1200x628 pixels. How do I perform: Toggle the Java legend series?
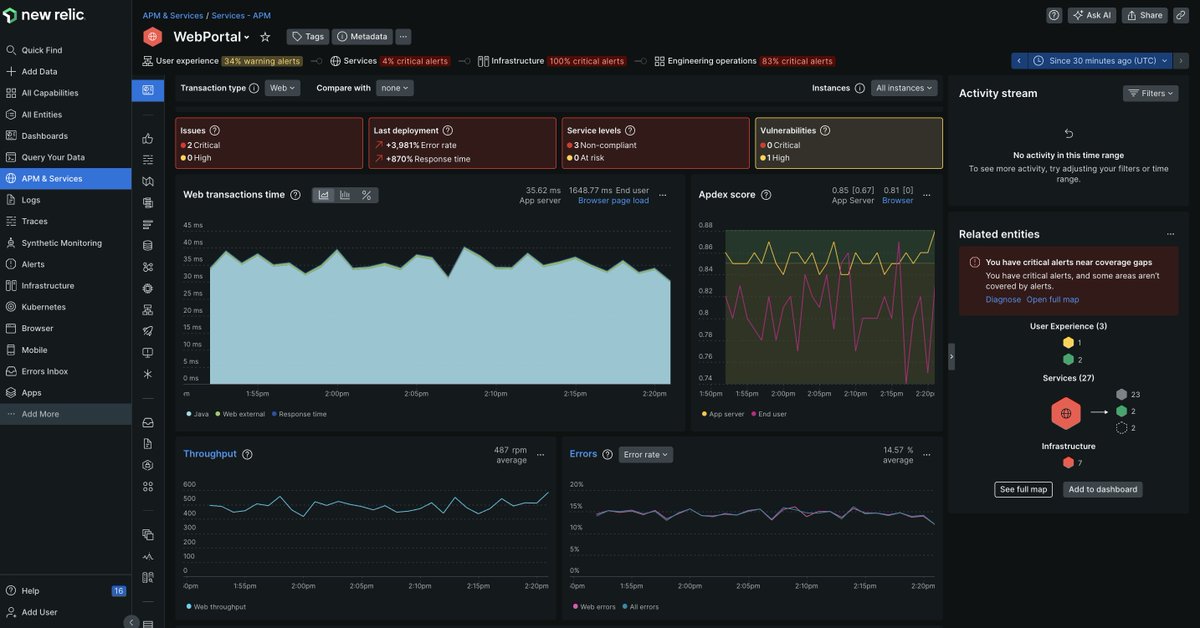[197, 414]
